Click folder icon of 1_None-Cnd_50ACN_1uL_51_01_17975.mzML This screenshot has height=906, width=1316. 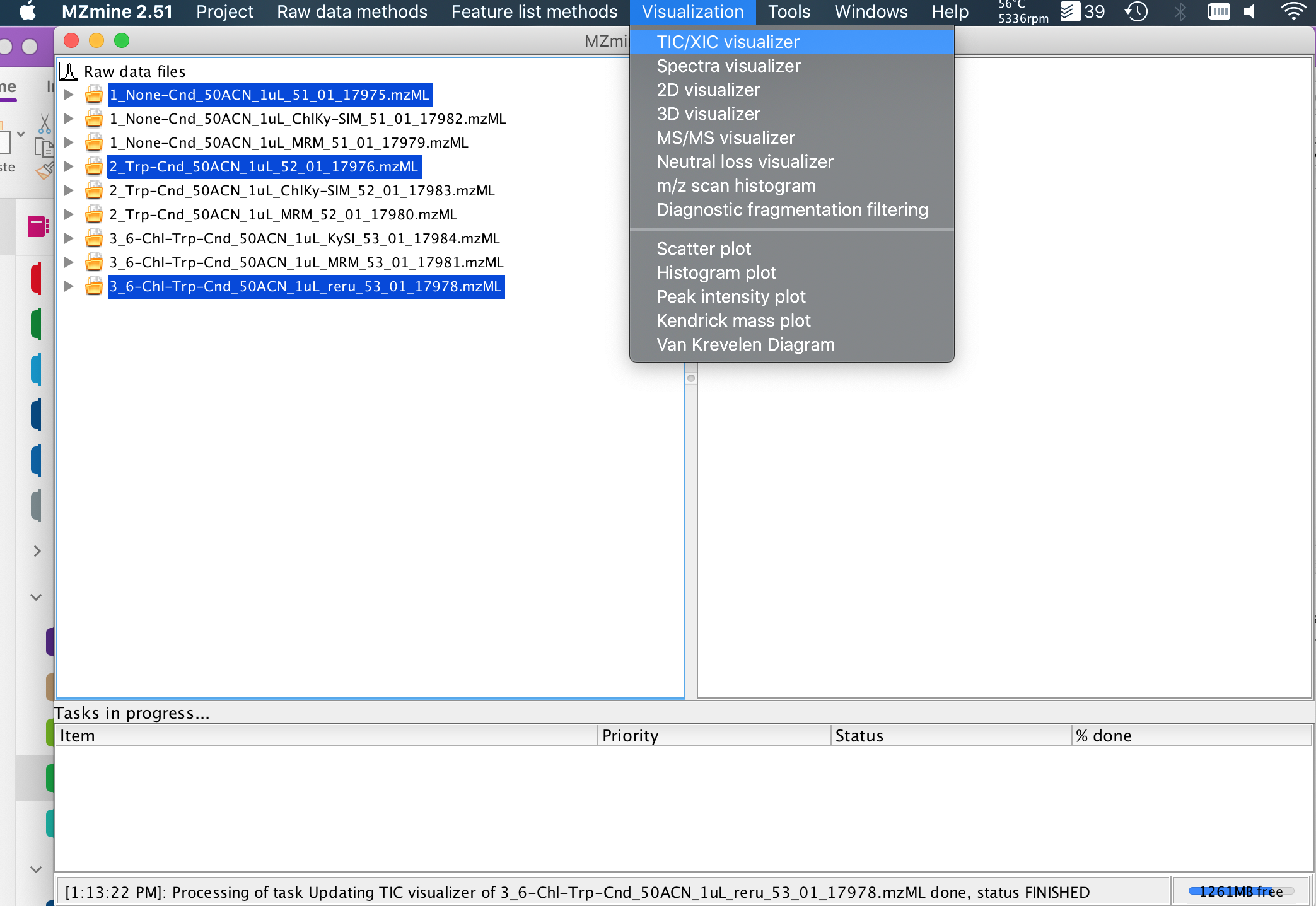[x=94, y=95]
